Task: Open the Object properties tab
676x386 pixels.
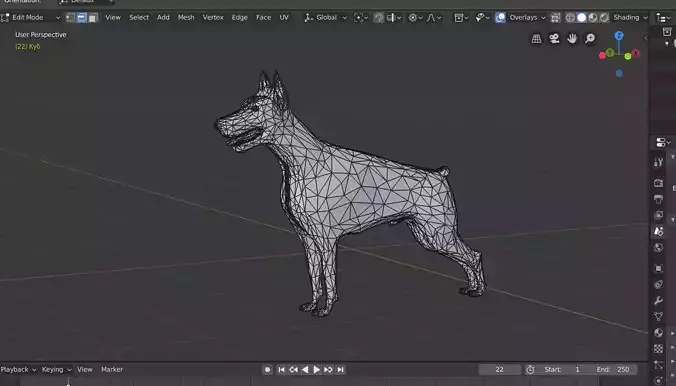Action: [x=658, y=268]
